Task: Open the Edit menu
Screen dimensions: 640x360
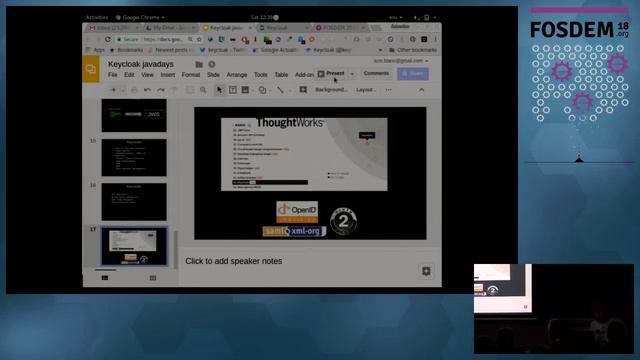Action: [x=129, y=75]
